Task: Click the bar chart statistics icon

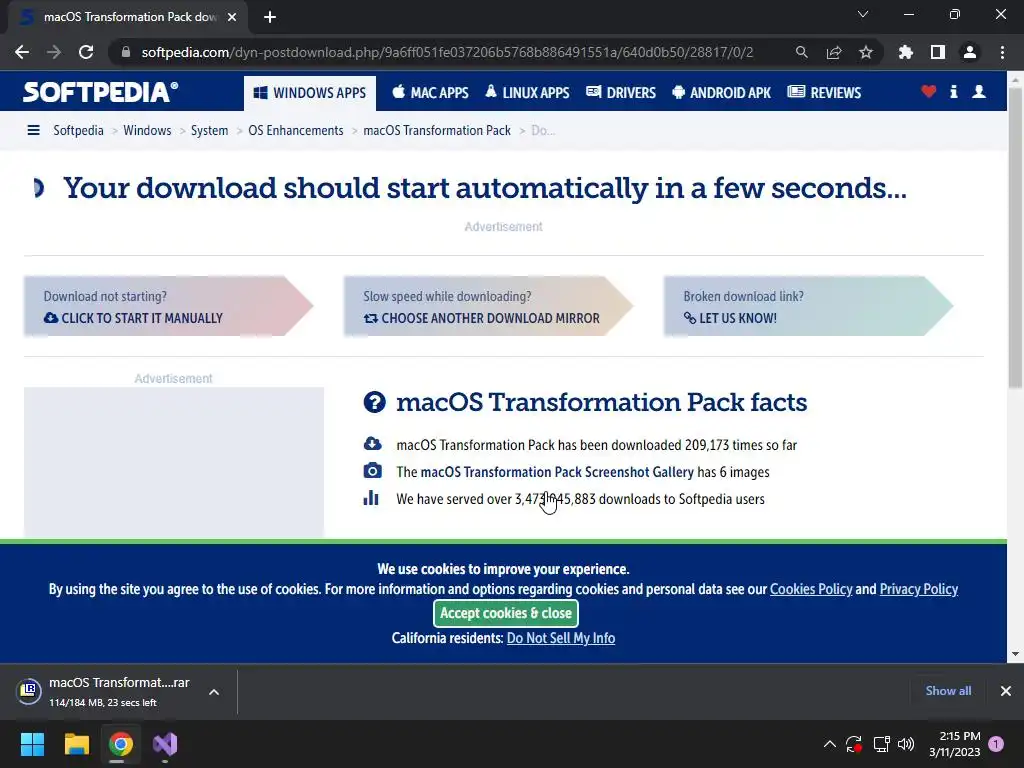Action: tap(371, 498)
